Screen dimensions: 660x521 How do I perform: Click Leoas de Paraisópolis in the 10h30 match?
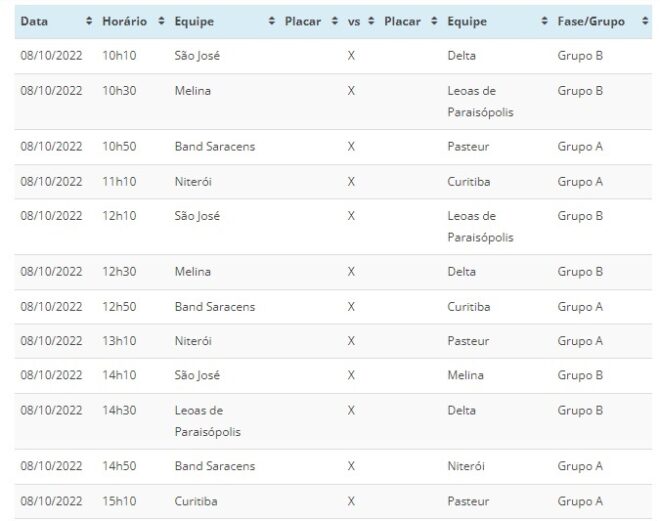point(480,101)
